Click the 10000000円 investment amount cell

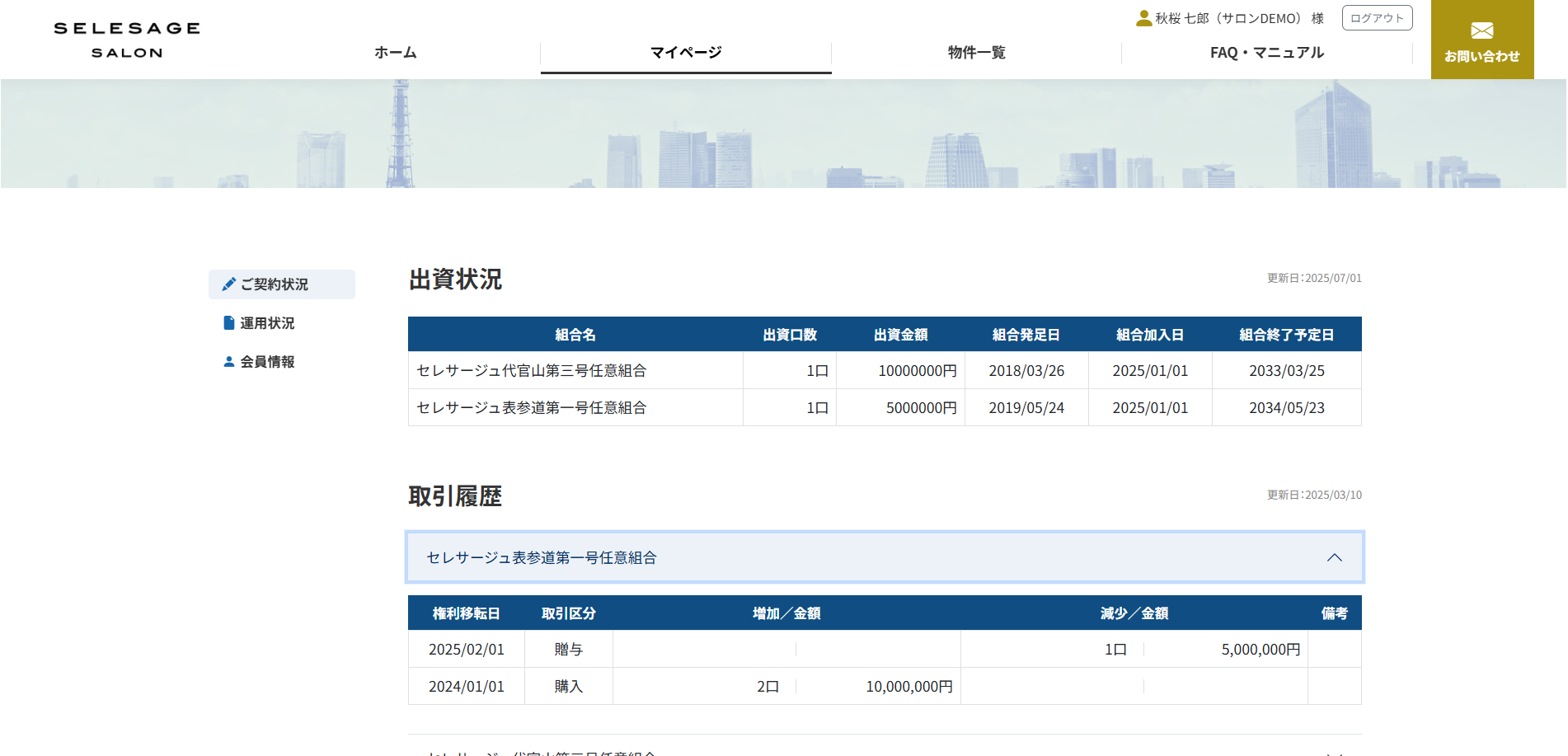917,371
